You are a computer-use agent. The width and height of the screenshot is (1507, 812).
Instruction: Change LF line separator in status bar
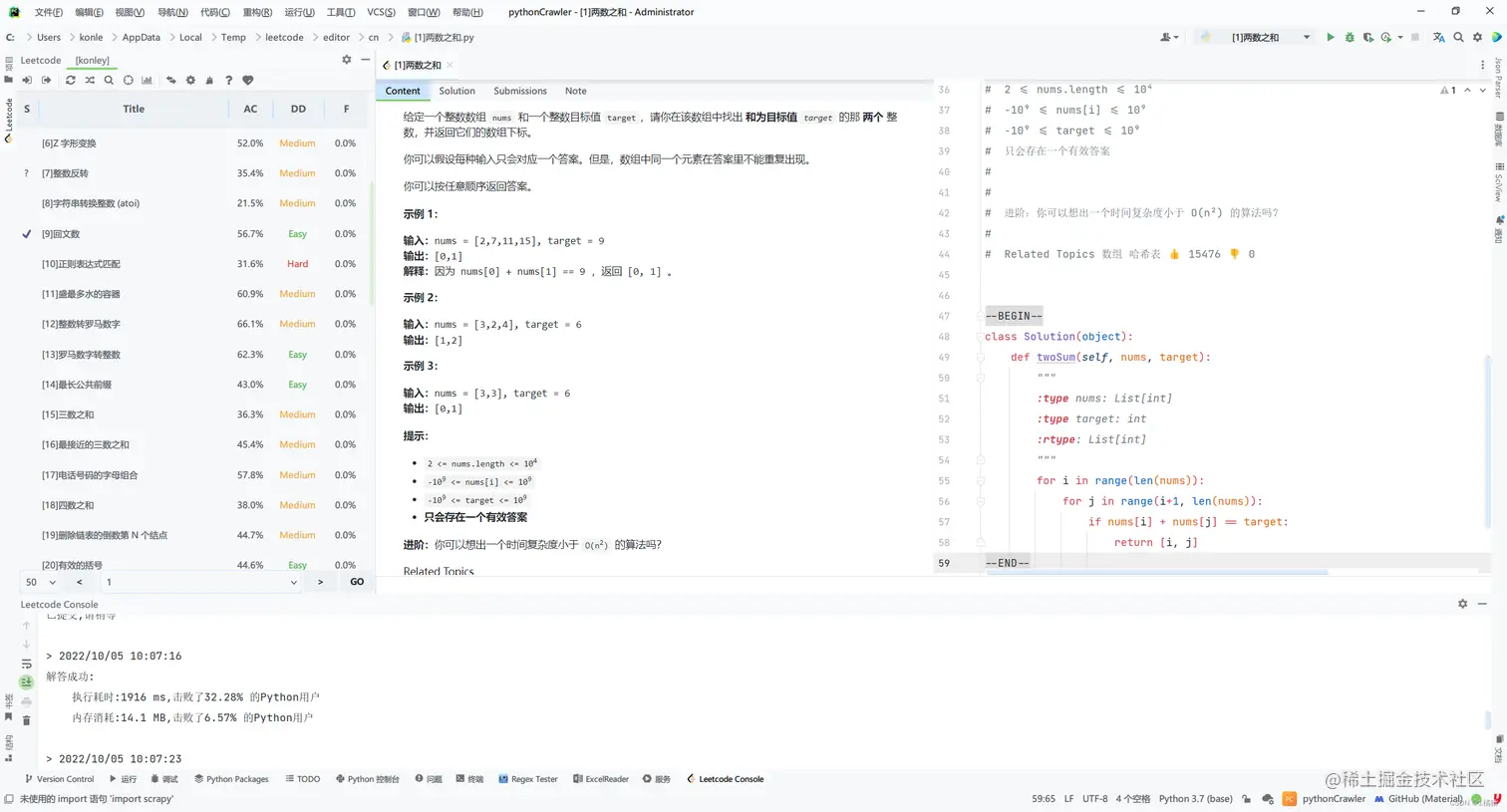(1068, 798)
